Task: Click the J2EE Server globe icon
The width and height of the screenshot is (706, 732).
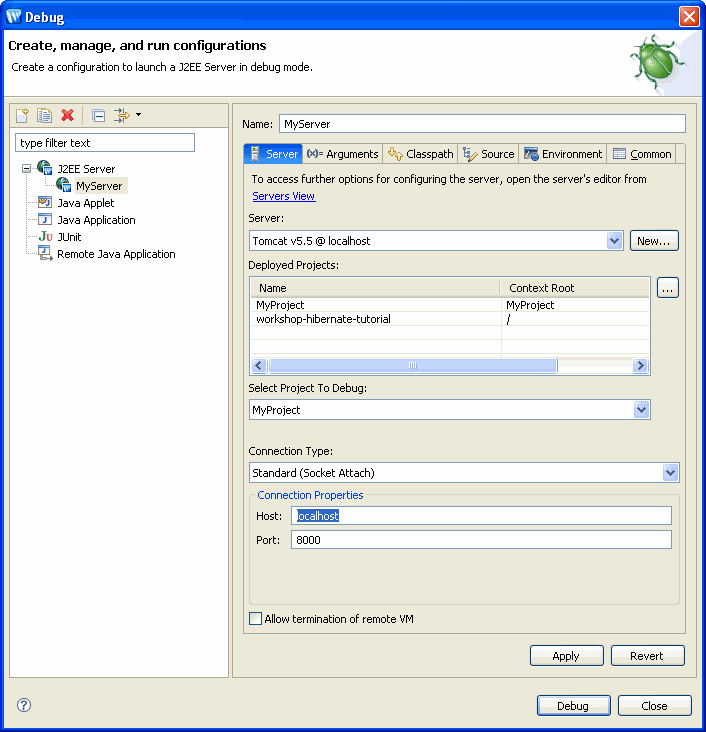Action: point(45,168)
